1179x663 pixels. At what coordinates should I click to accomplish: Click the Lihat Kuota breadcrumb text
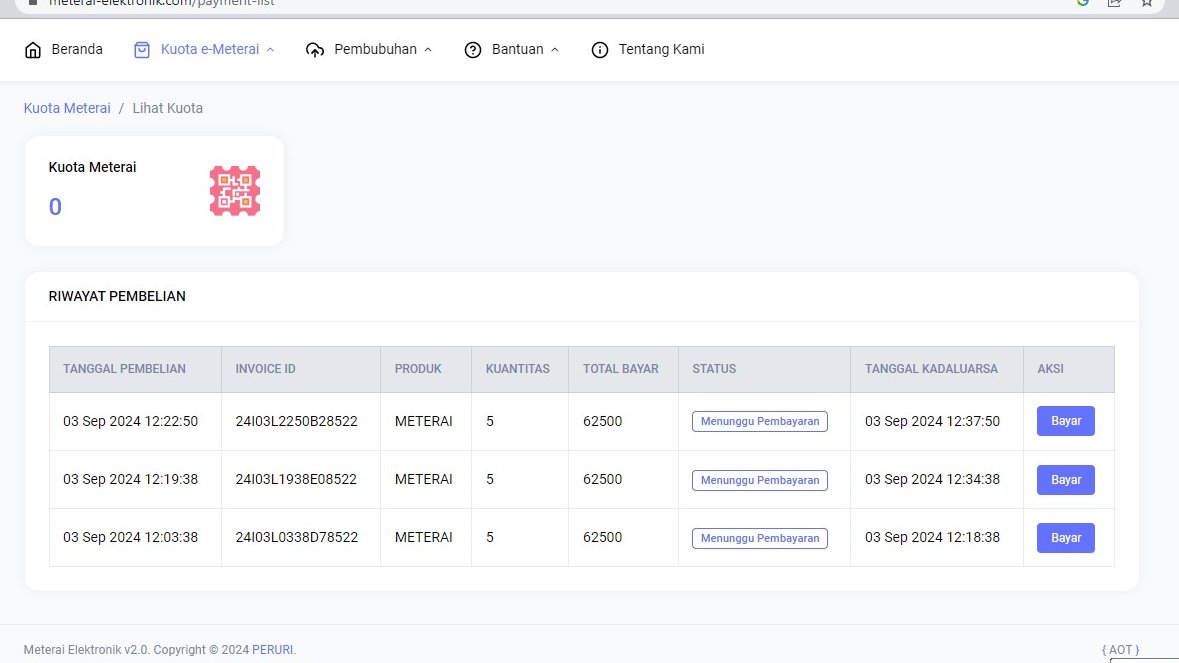coord(168,108)
